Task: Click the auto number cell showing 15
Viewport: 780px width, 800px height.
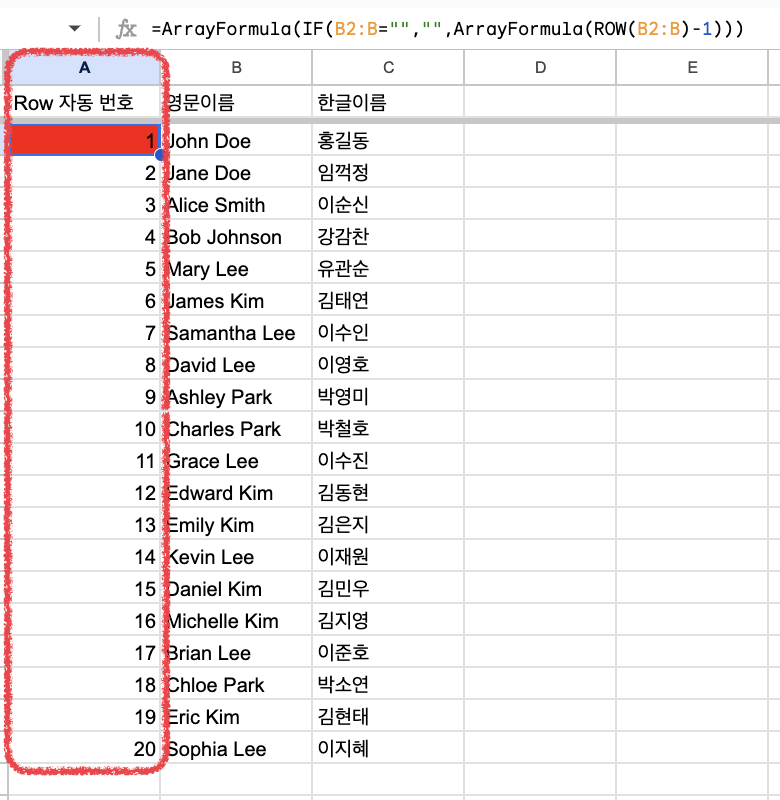Action: [85, 589]
